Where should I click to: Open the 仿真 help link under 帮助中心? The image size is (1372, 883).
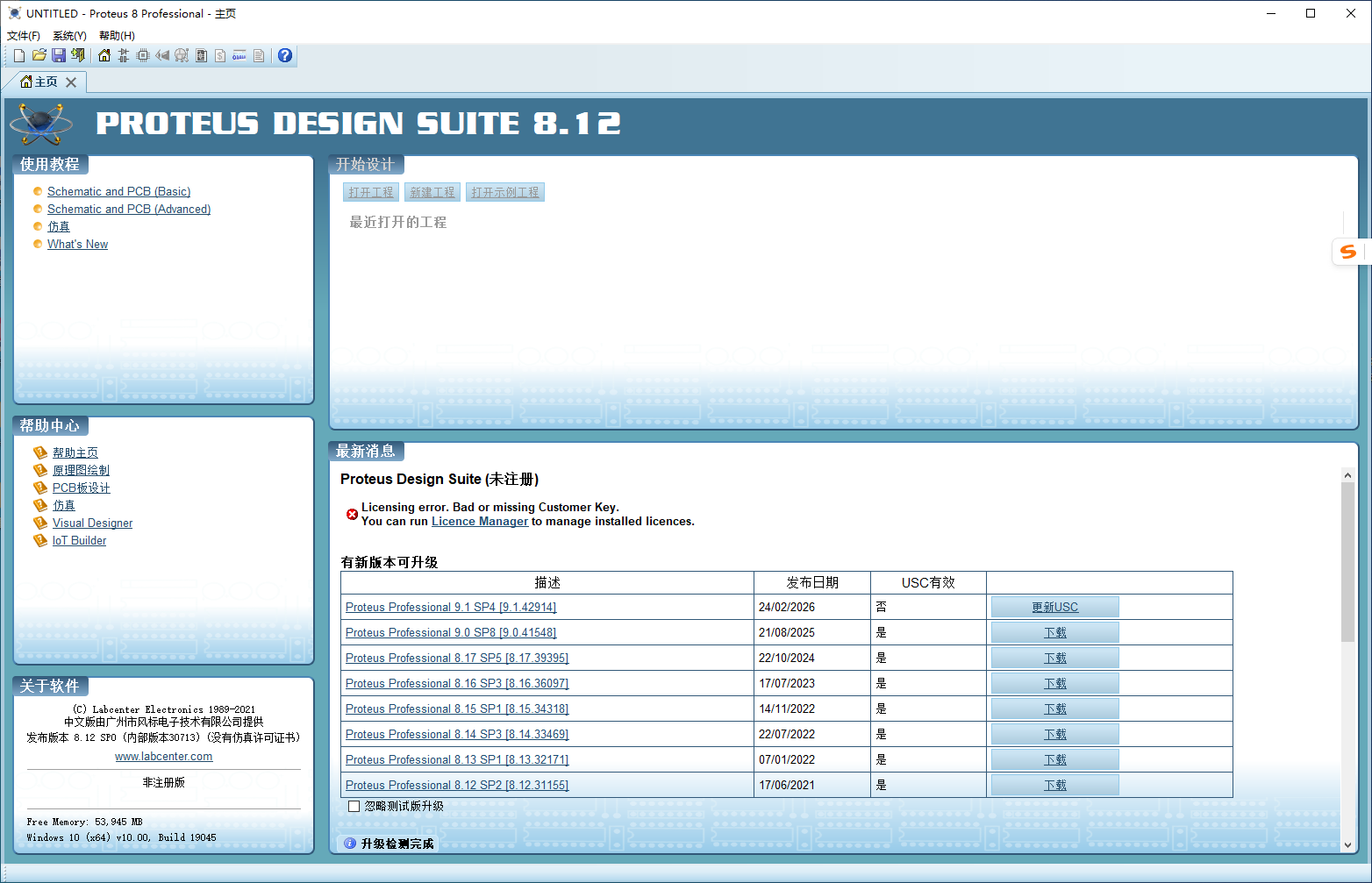(x=64, y=505)
